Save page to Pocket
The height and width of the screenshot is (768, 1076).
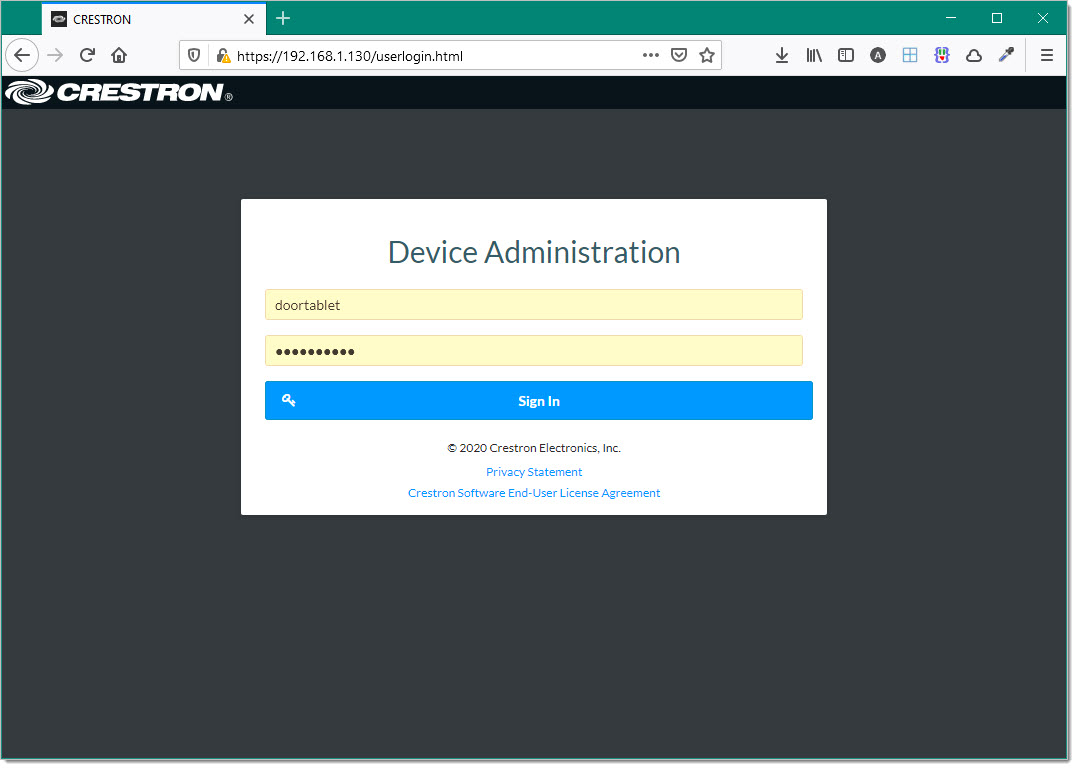679,56
